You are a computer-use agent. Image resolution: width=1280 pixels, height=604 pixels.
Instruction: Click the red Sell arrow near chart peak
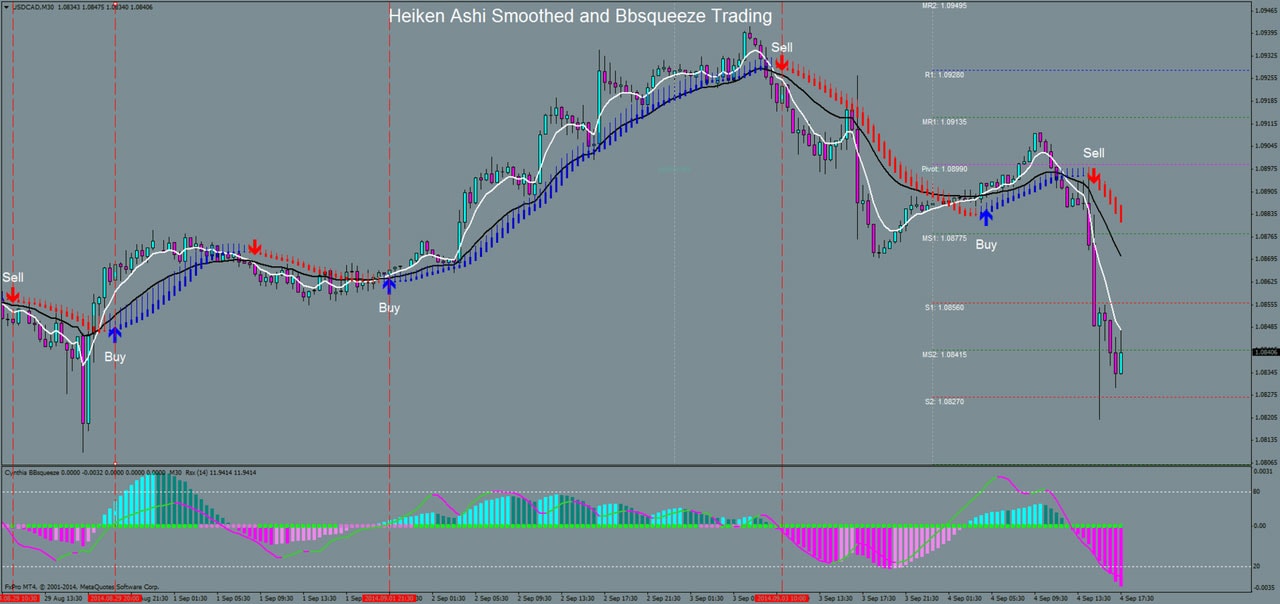pos(780,64)
